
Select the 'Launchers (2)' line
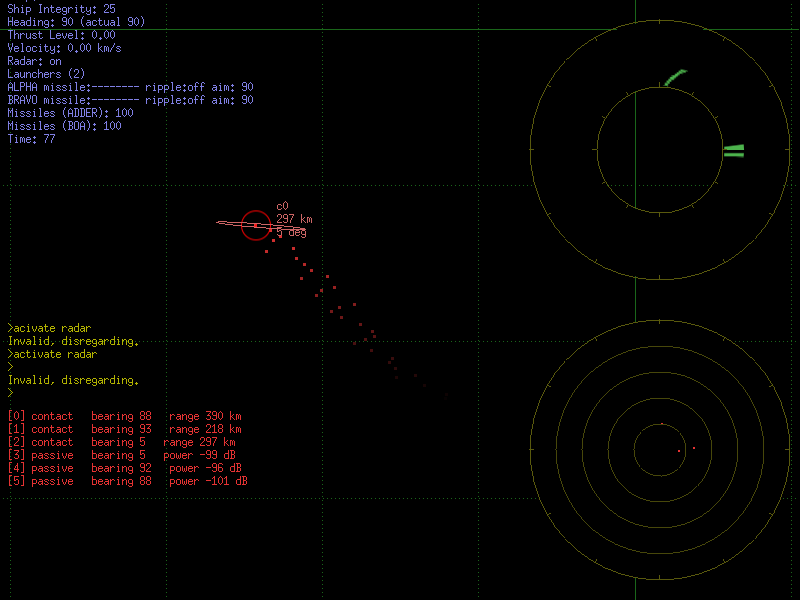[x=46, y=74]
